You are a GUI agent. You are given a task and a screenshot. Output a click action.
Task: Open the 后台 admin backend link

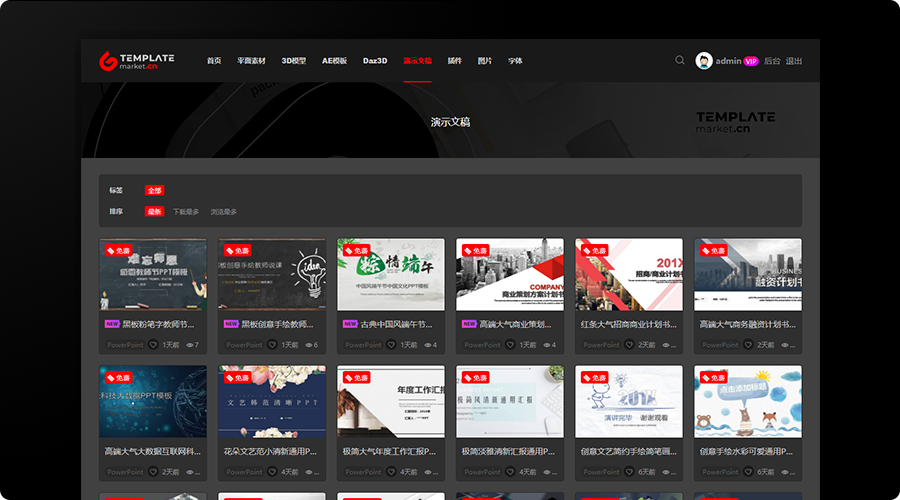pos(772,61)
